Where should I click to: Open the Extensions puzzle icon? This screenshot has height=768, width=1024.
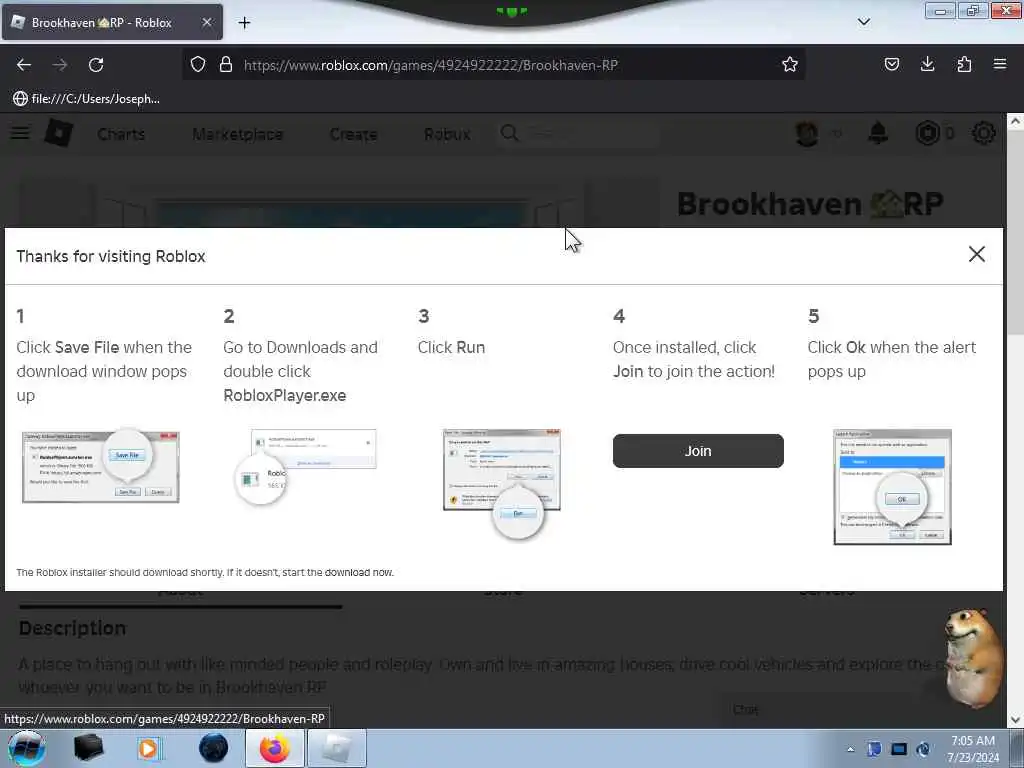point(964,65)
